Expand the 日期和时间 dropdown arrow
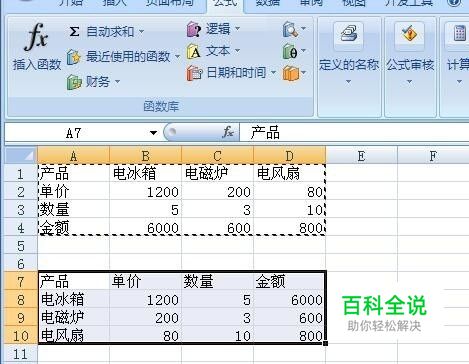This screenshot has height=364, width=469. pyautogui.click(x=273, y=72)
